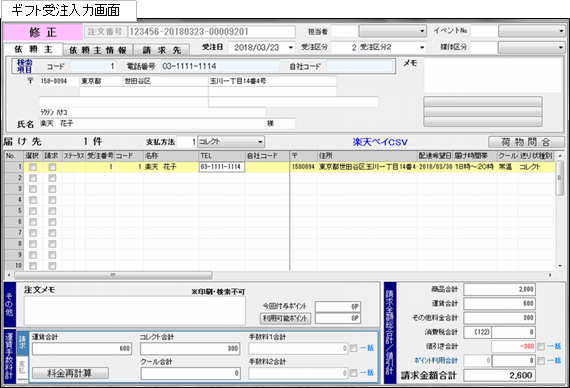Click the 注文メモ text area
The width and height of the screenshot is (570, 388).
click(x=135, y=311)
